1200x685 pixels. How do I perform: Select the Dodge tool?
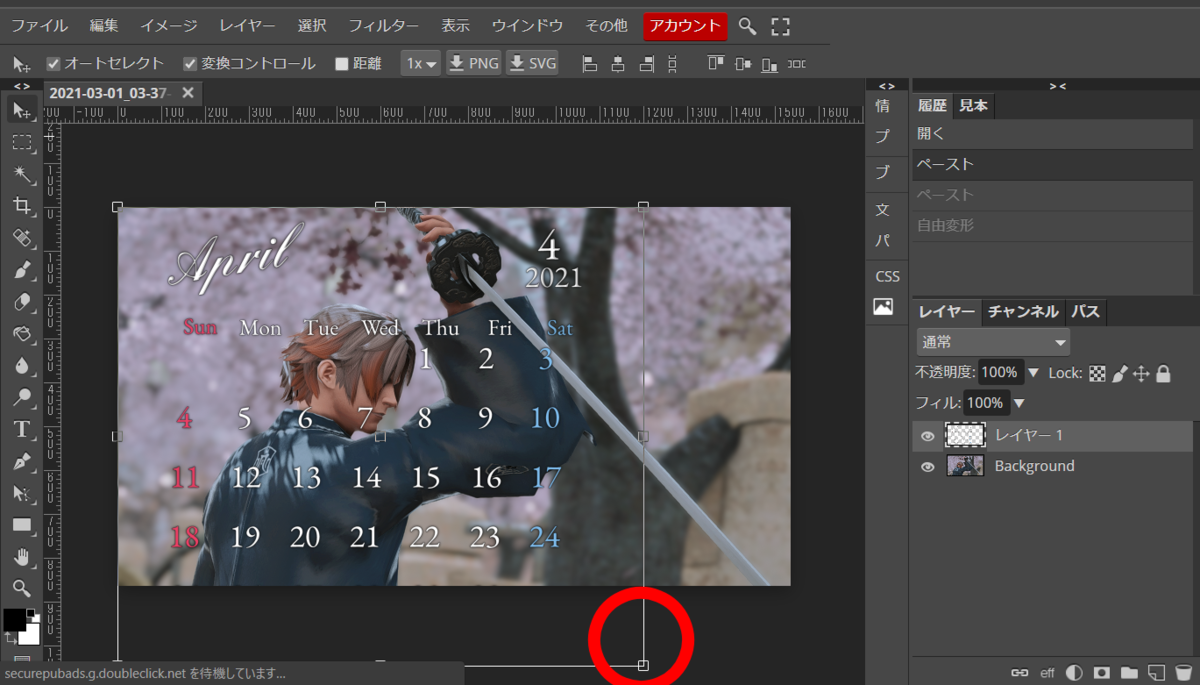coord(22,398)
